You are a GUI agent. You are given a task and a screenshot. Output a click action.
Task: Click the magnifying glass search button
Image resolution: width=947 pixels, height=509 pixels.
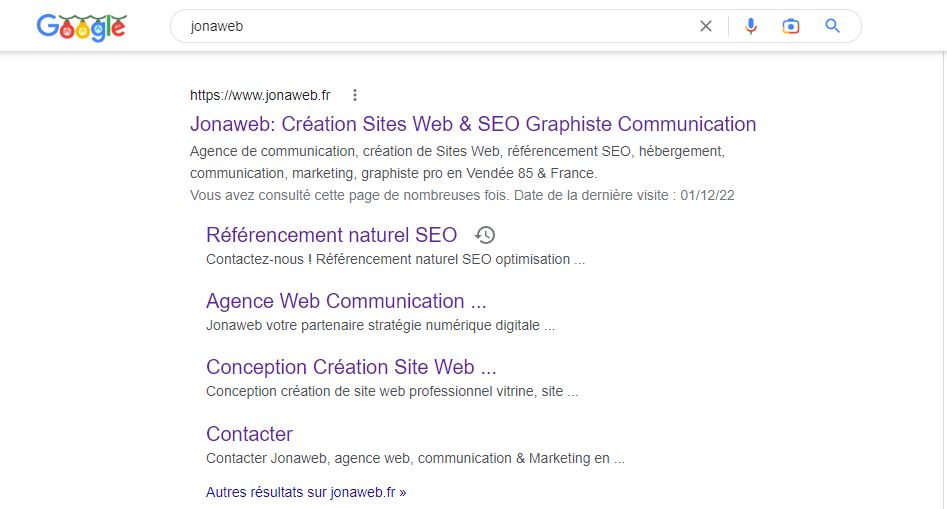[x=832, y=26]
